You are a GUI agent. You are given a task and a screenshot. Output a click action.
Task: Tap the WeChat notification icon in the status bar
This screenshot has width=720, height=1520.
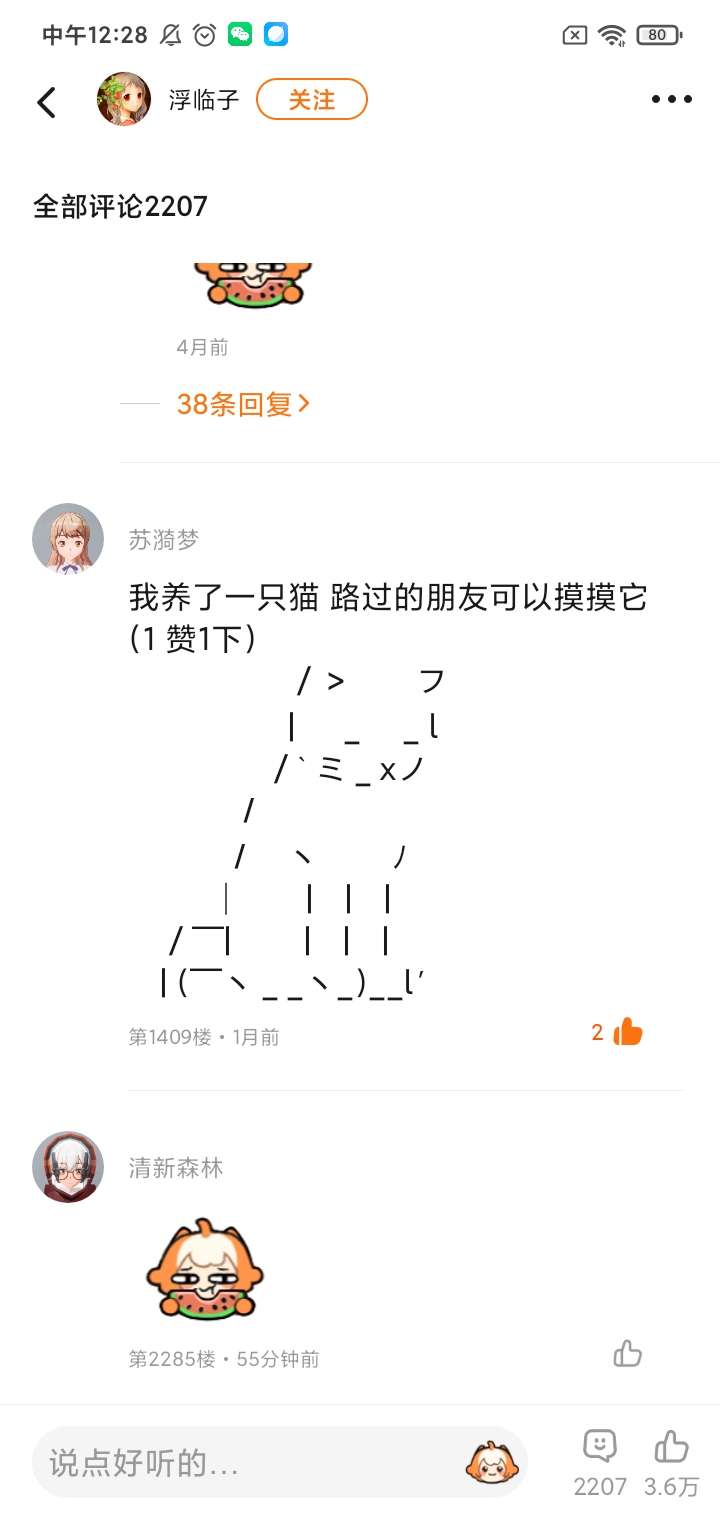coord(240,35)
